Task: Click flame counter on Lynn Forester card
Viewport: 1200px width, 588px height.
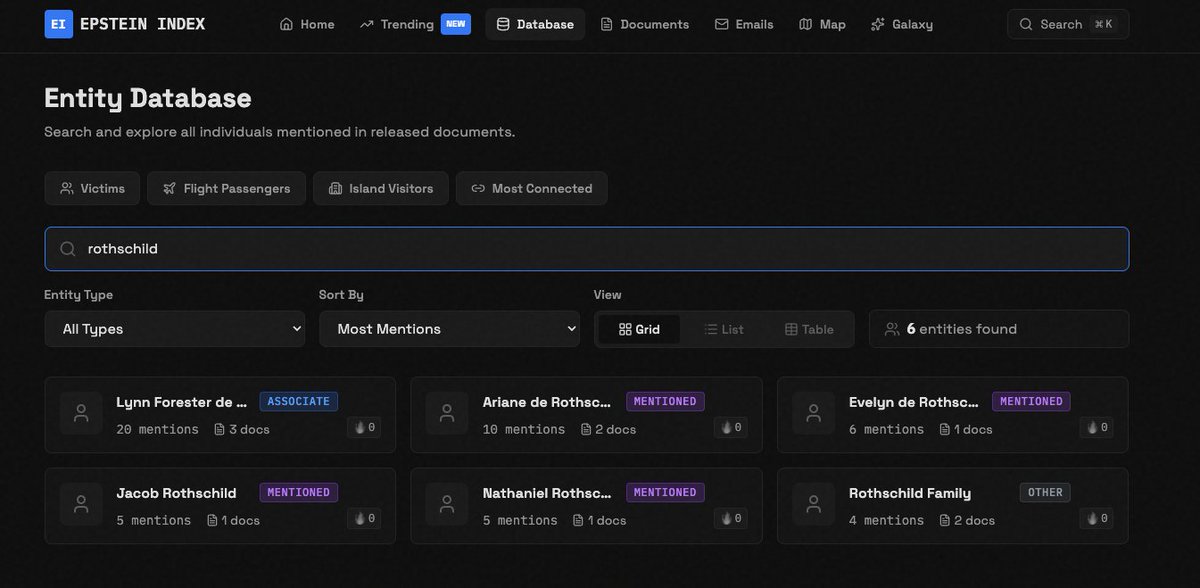Action: pos(364,427)
